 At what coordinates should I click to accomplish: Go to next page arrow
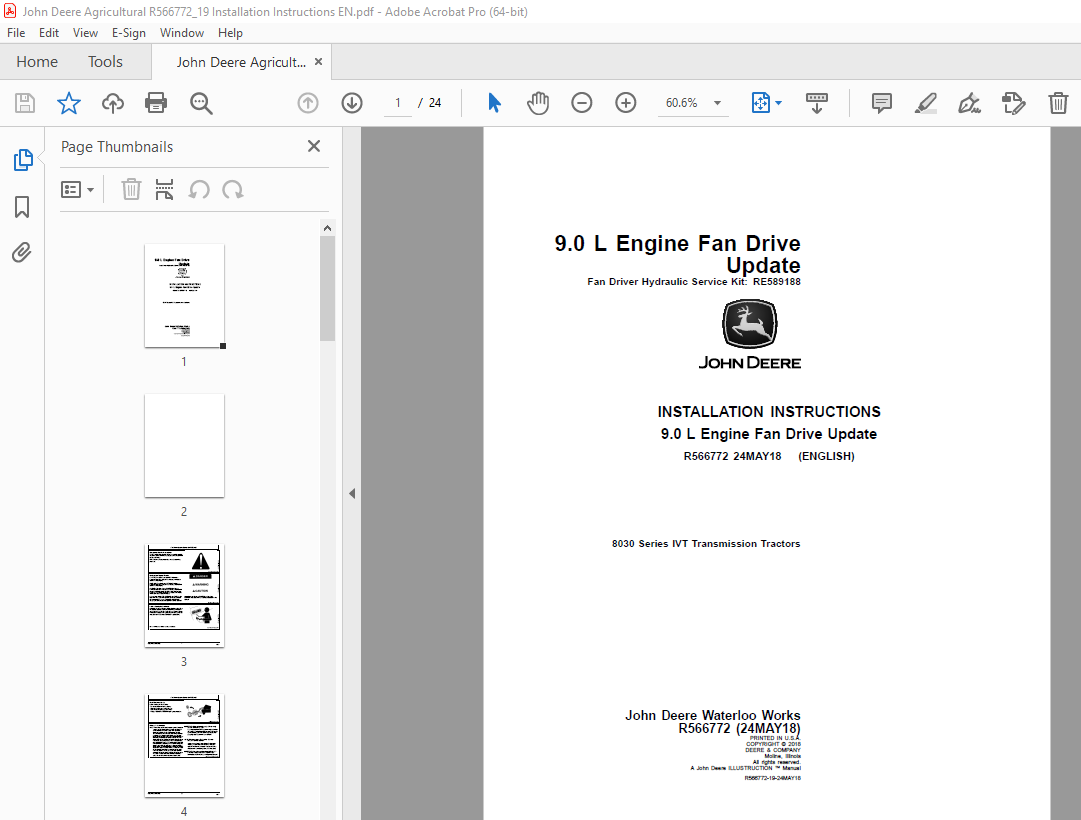tap(352, 103)
